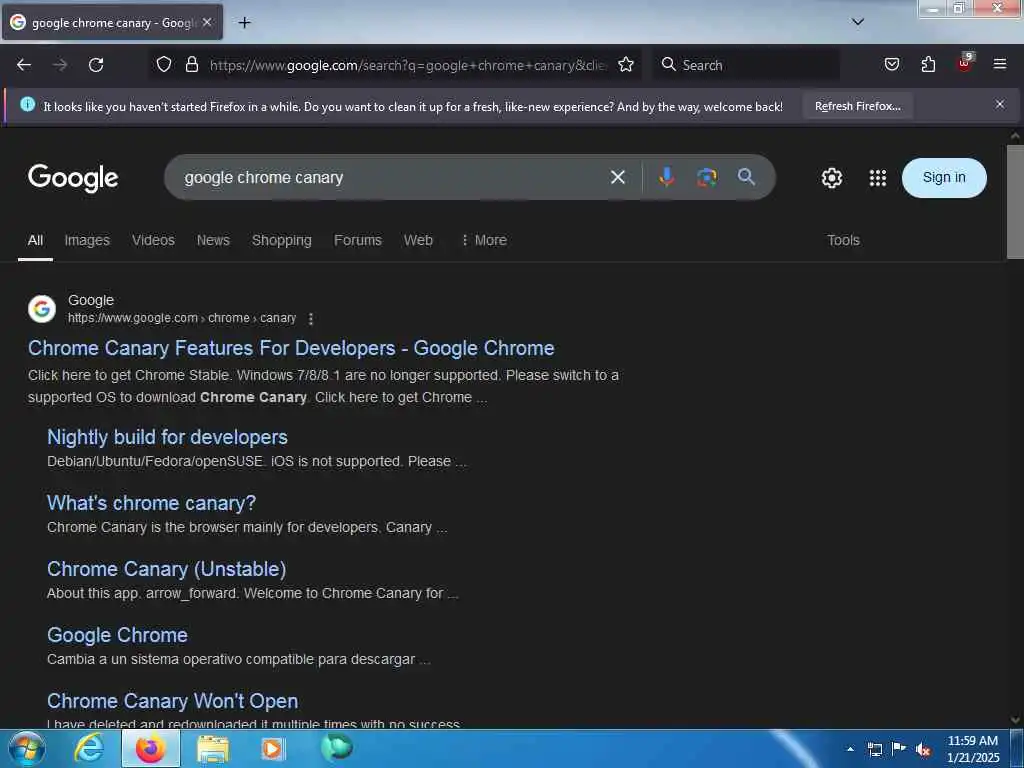The width and height of the screenshot is (1024, 768).
Task: Switch to Forums results tab
Action: [x=357, y=240]
